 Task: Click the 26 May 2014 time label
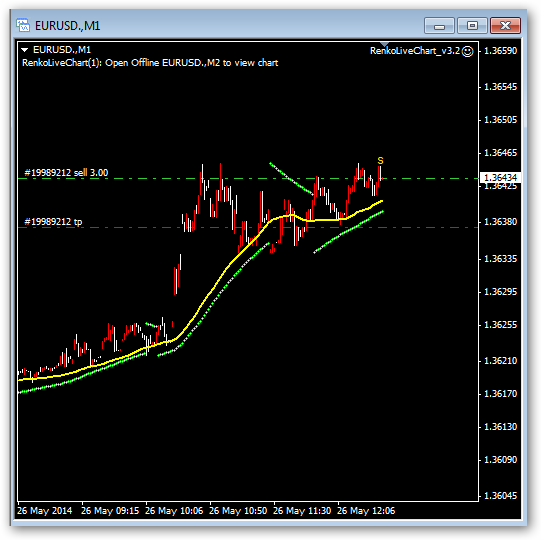pos(45,511)
